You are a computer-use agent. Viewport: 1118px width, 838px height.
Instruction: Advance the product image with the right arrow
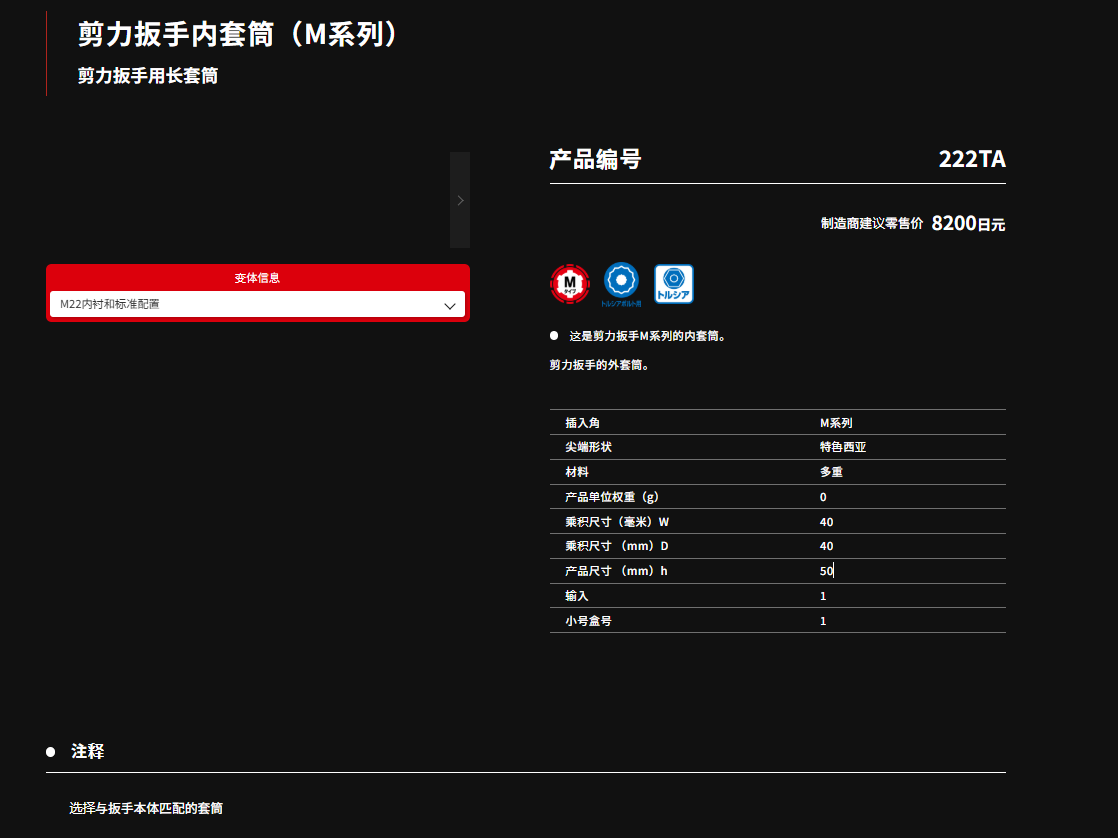coord(460,200)
